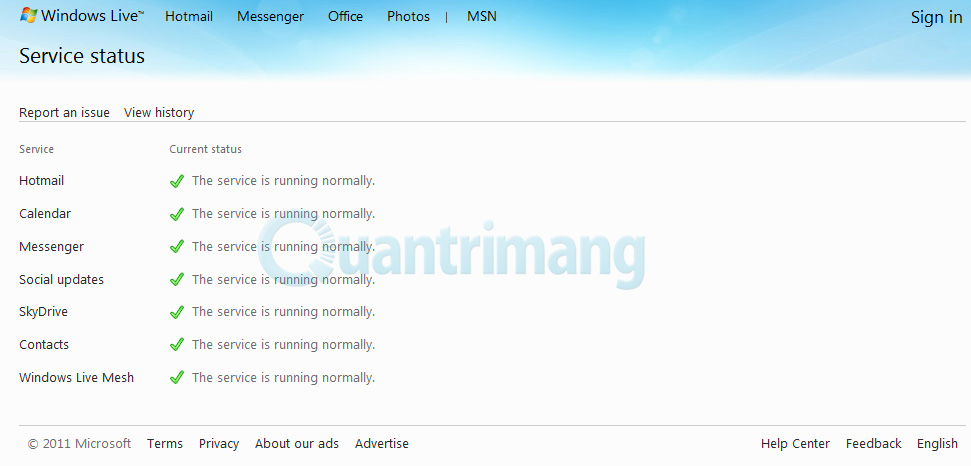The height and width of the screenshot is (466, 971).
Task: Open Messenger in the top navigation bar
Action: [271, 17]
